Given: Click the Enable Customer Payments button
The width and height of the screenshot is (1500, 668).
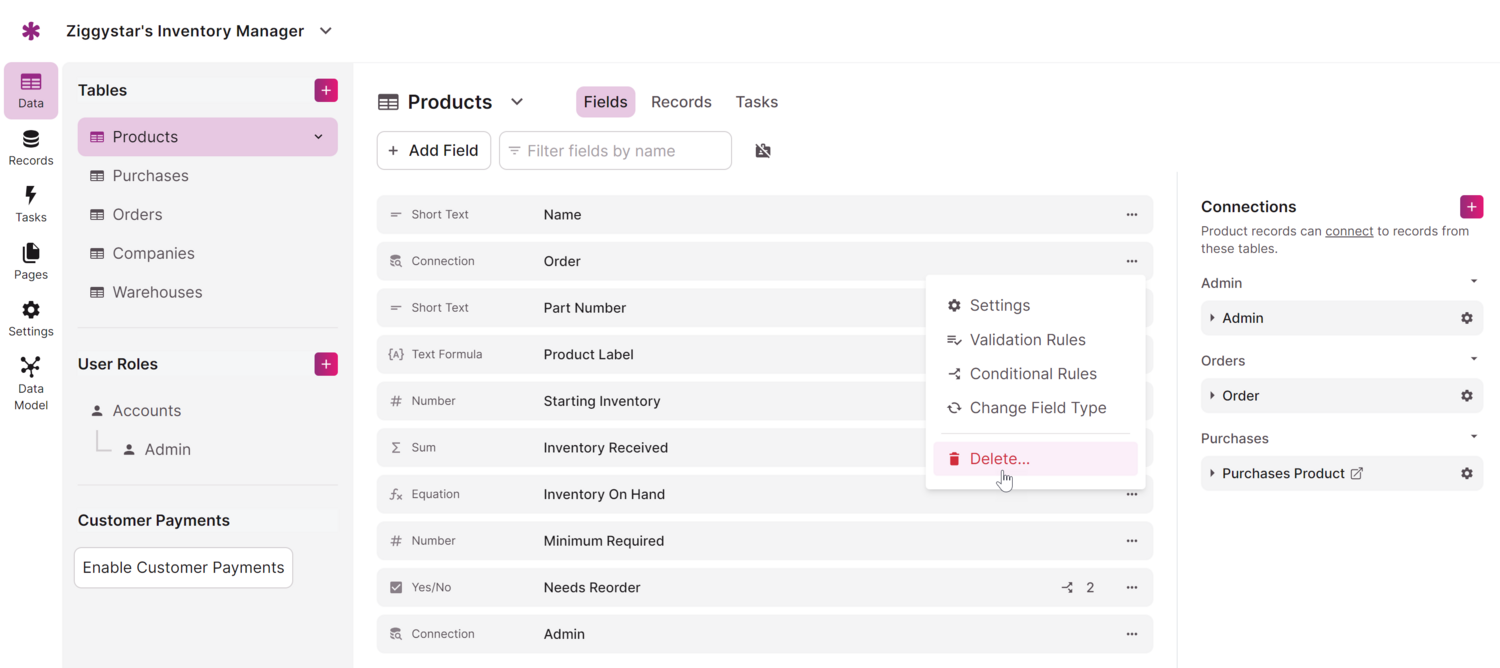Looking at the screenshot, I should pyautogui.click(x=183, y=568).
